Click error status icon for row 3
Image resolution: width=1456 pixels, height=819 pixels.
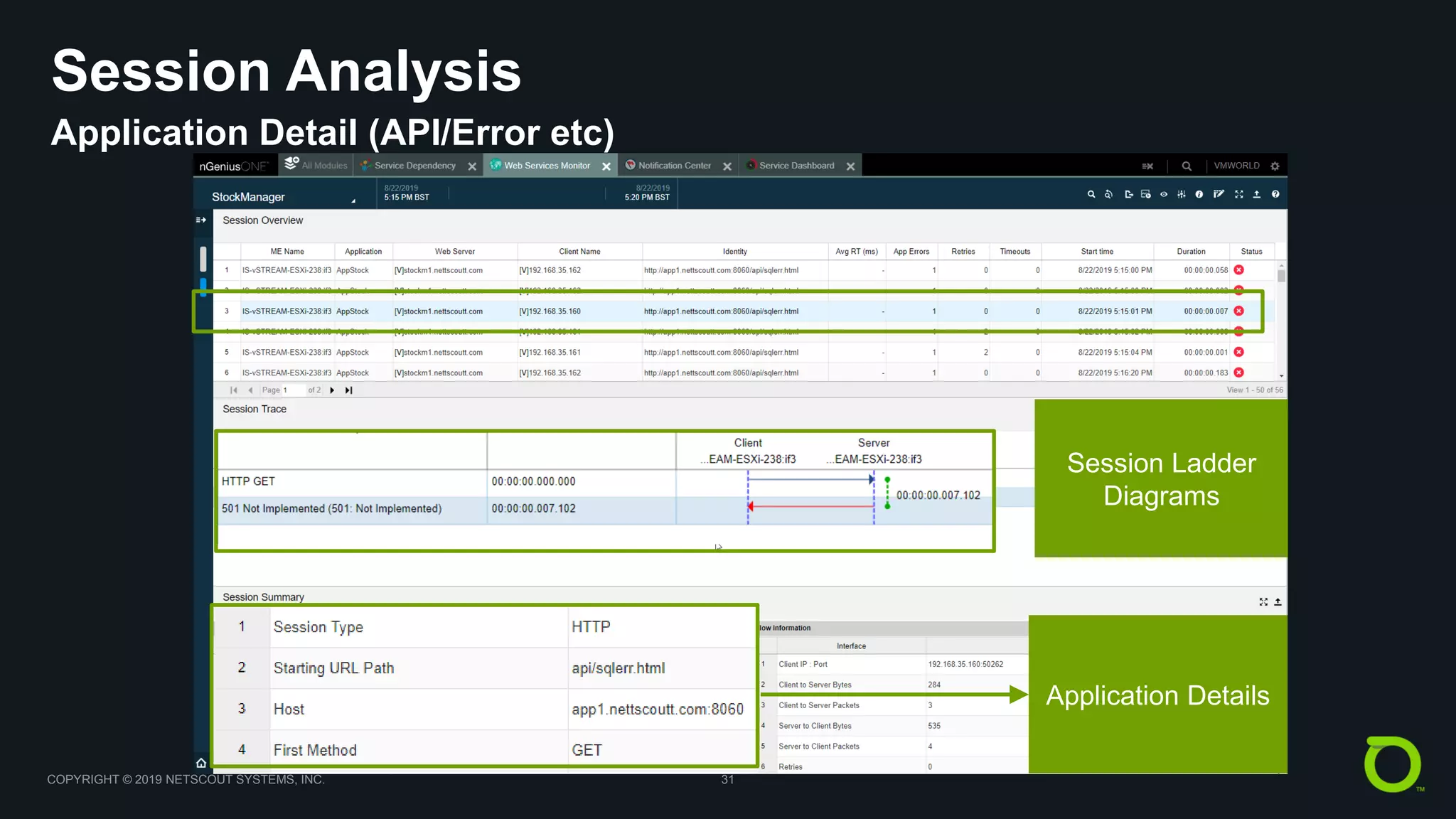(x=1238, y=311)
